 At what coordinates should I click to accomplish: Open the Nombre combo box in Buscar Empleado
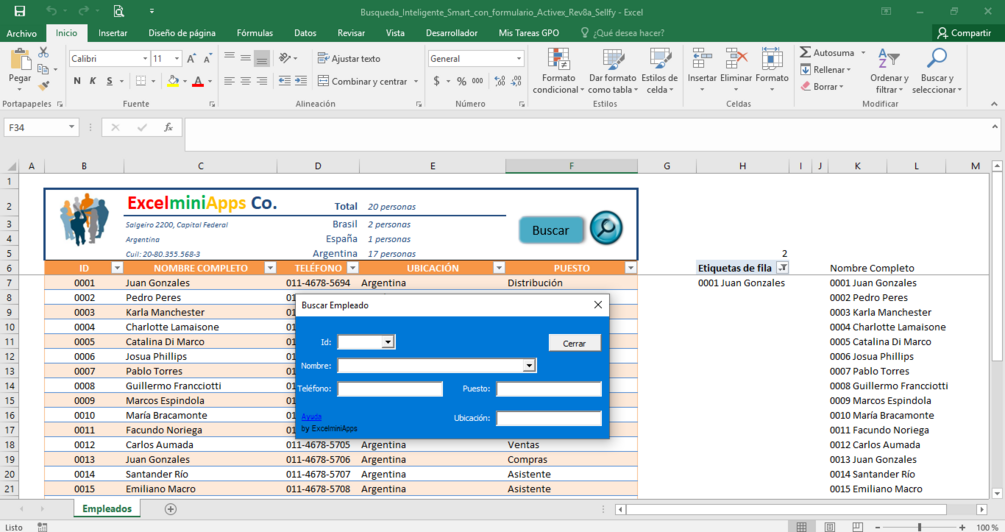click(x=529, y=365)
